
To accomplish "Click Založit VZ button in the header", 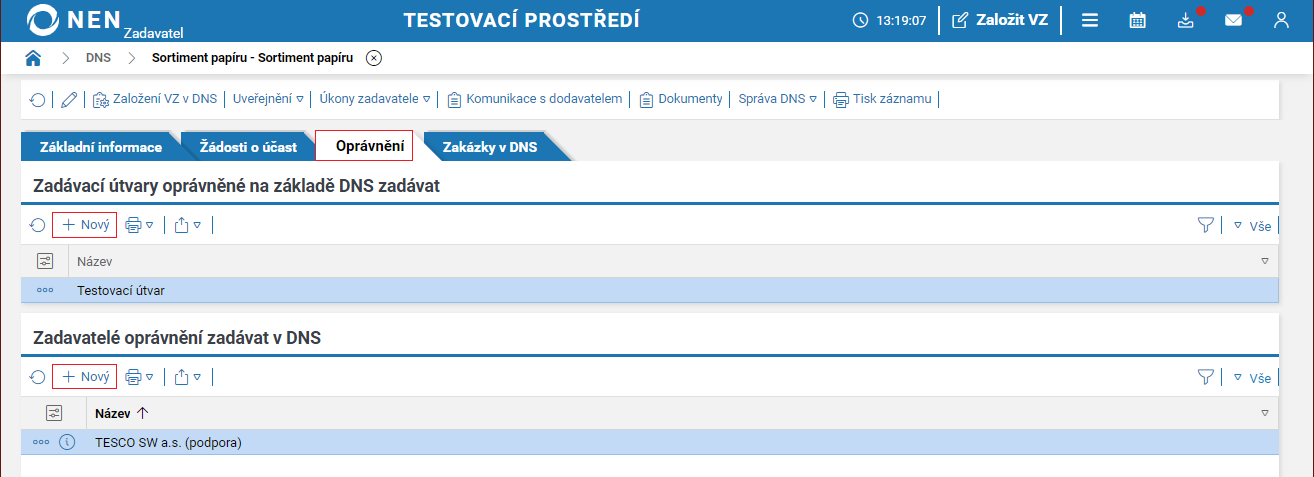I will pyautogui.click(x=1001, y=20).
